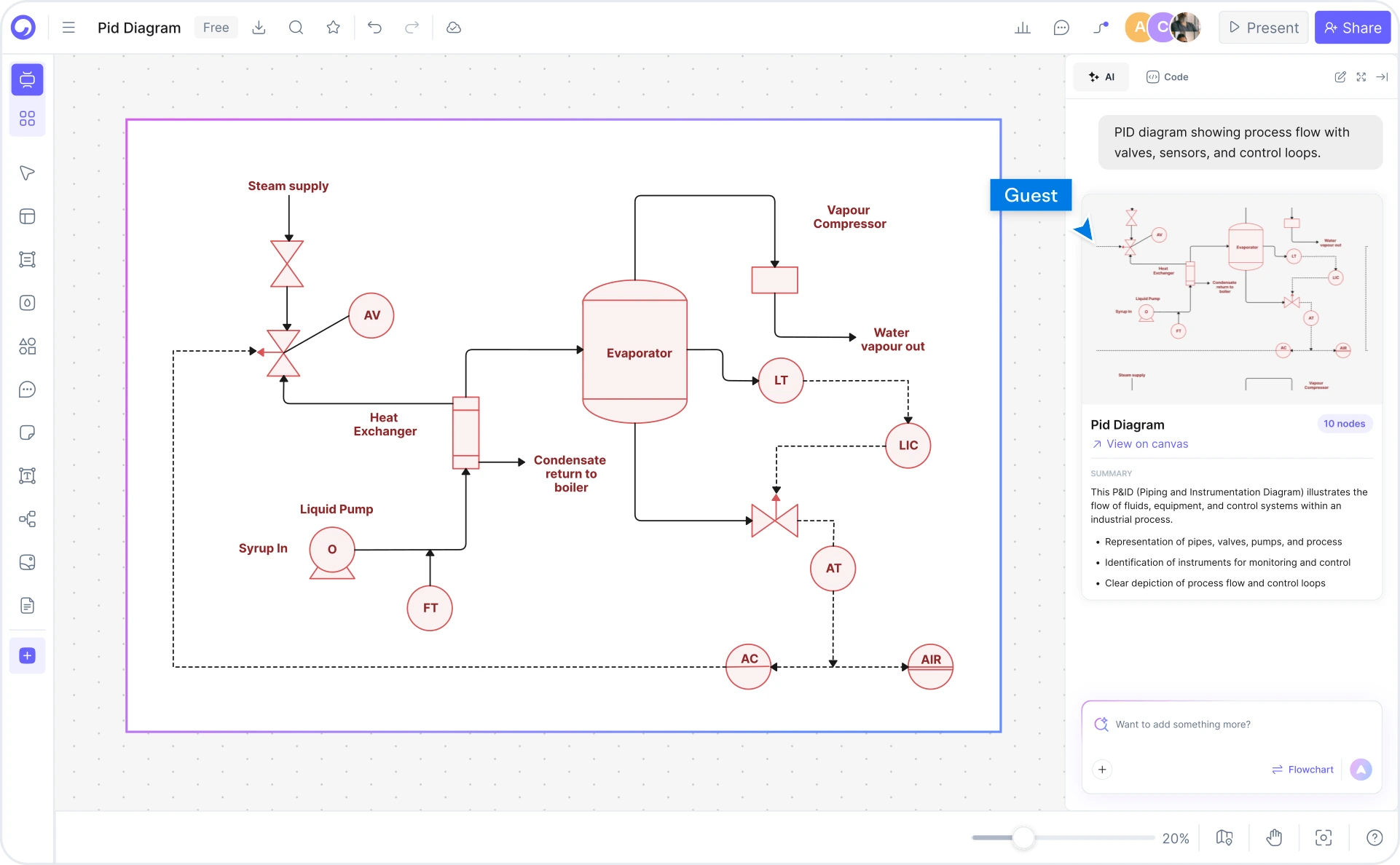Open the shapes library in the left sidebar
Screen dimensions: 1400x865
click(27, 347)
